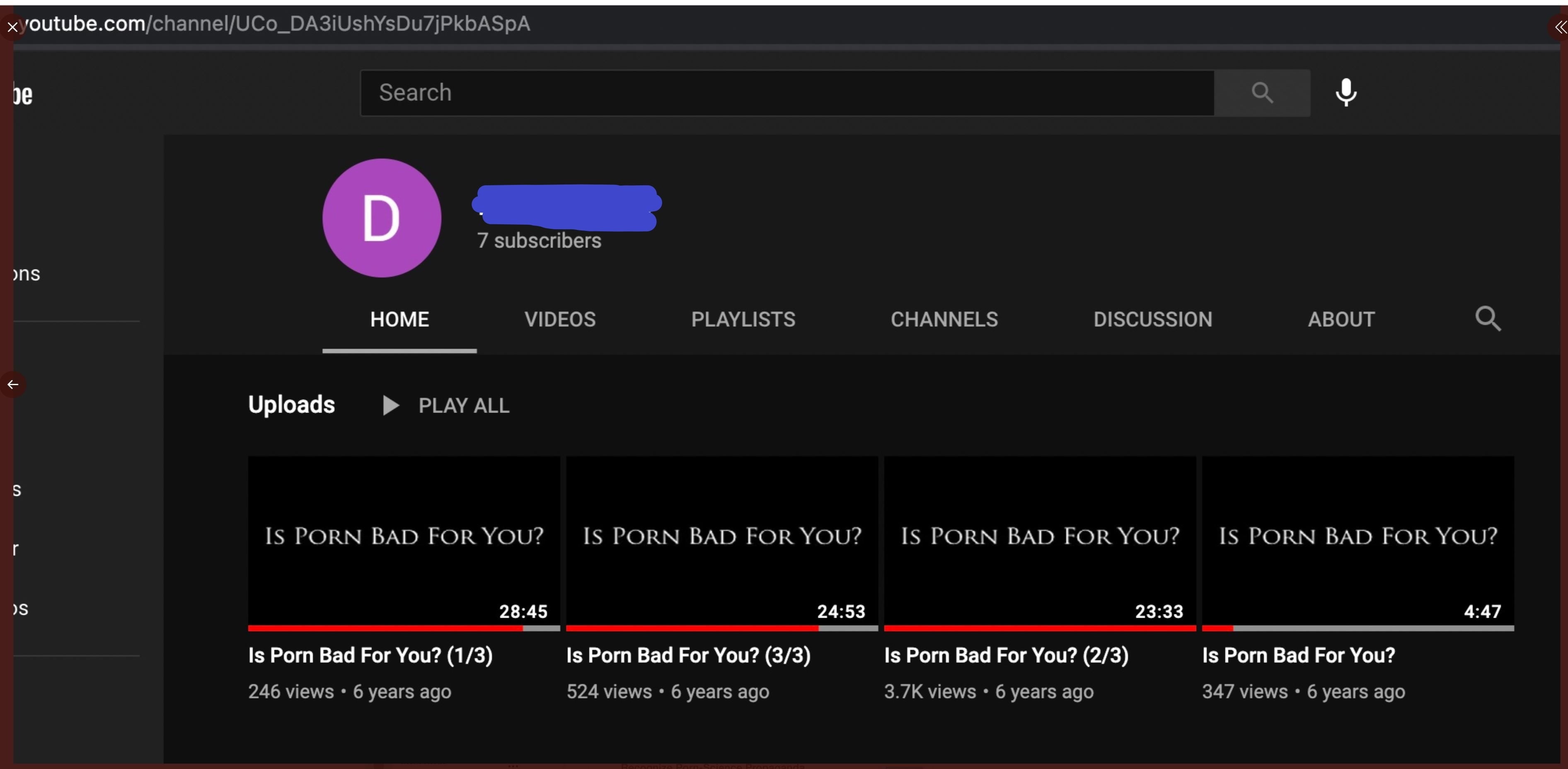Click the channel search magnifier icon
Image resolution: width=1568 pixels, height=769 pixels.
[x=1488, y=318]
